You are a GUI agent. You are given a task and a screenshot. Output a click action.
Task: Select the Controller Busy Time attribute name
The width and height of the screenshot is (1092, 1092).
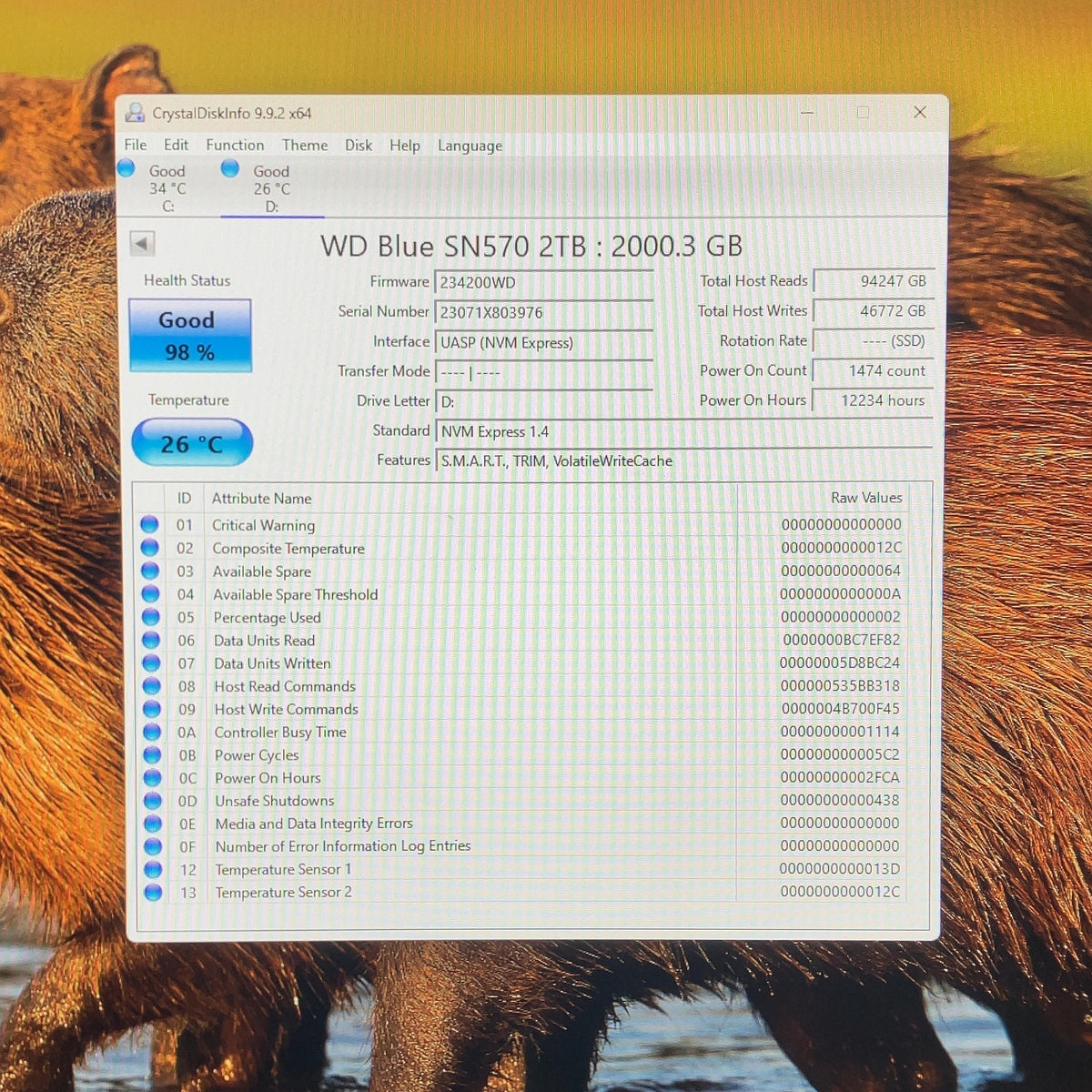point(280,732)
